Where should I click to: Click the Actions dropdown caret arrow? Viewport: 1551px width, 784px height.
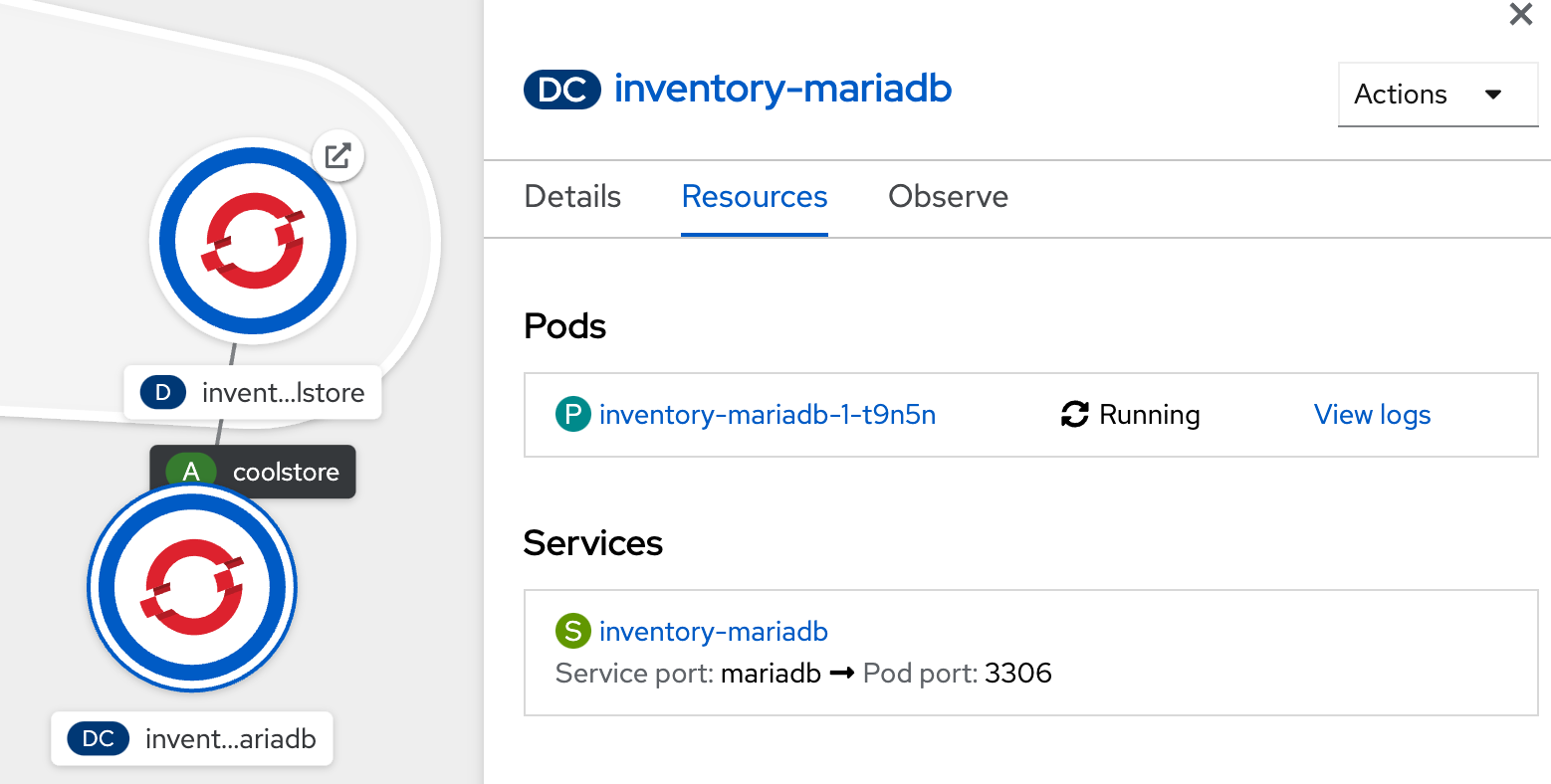coord(1493,95)
